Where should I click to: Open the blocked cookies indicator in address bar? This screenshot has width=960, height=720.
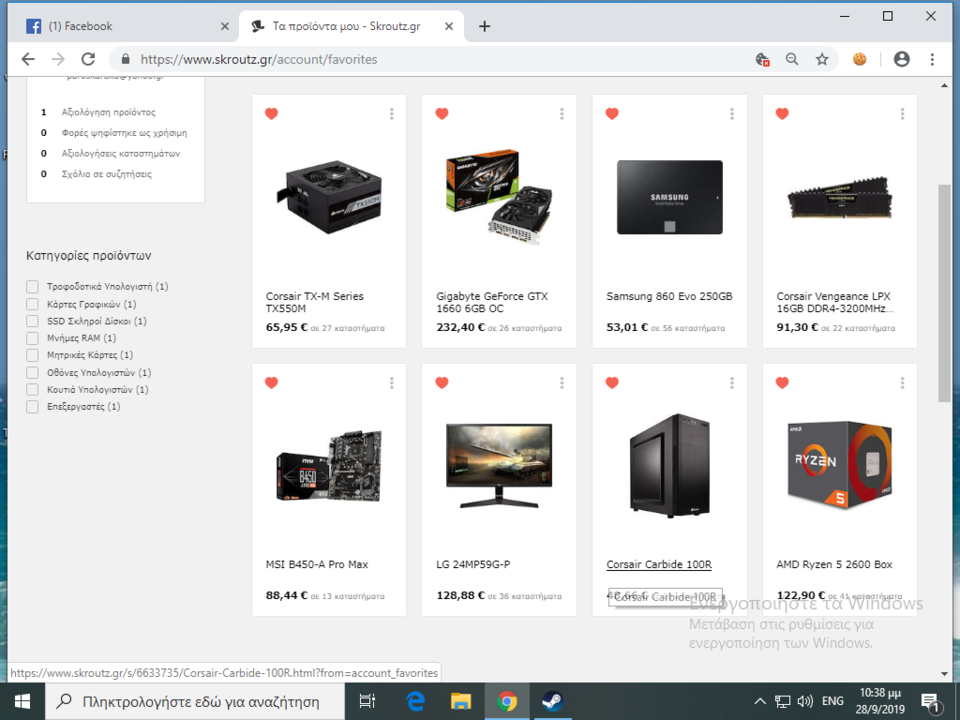(x=762, y=59)
